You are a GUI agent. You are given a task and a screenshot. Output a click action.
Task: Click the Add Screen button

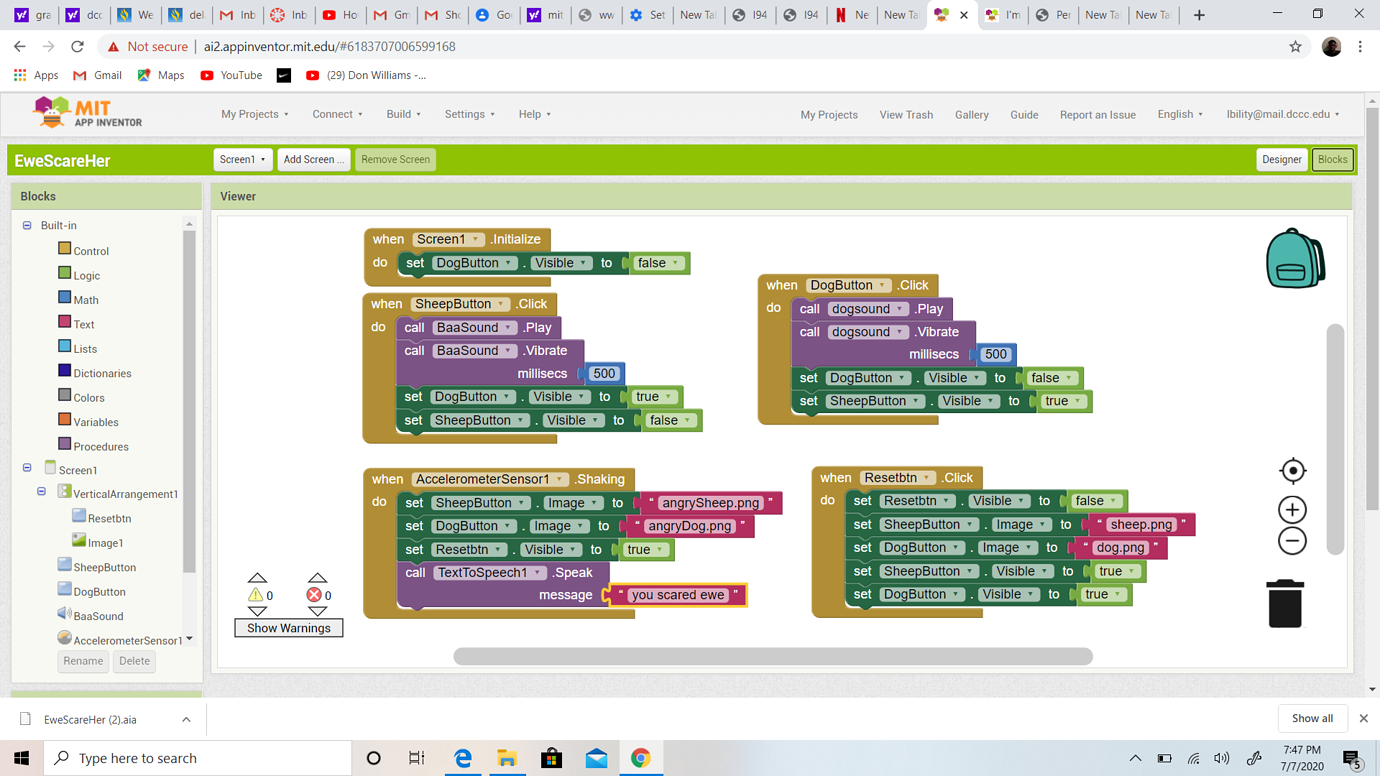pos(313,160)
